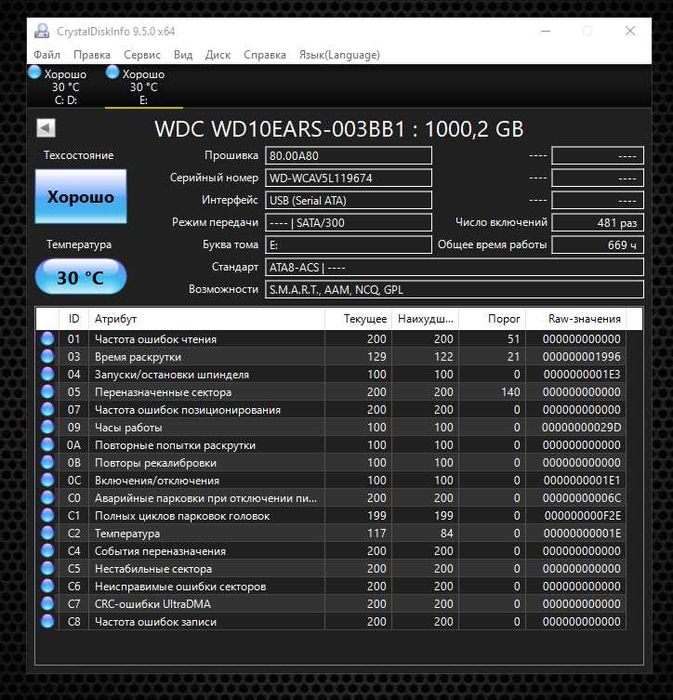Click the Атрибут column header
Screen dimensions: 673x700
point(207,319)
